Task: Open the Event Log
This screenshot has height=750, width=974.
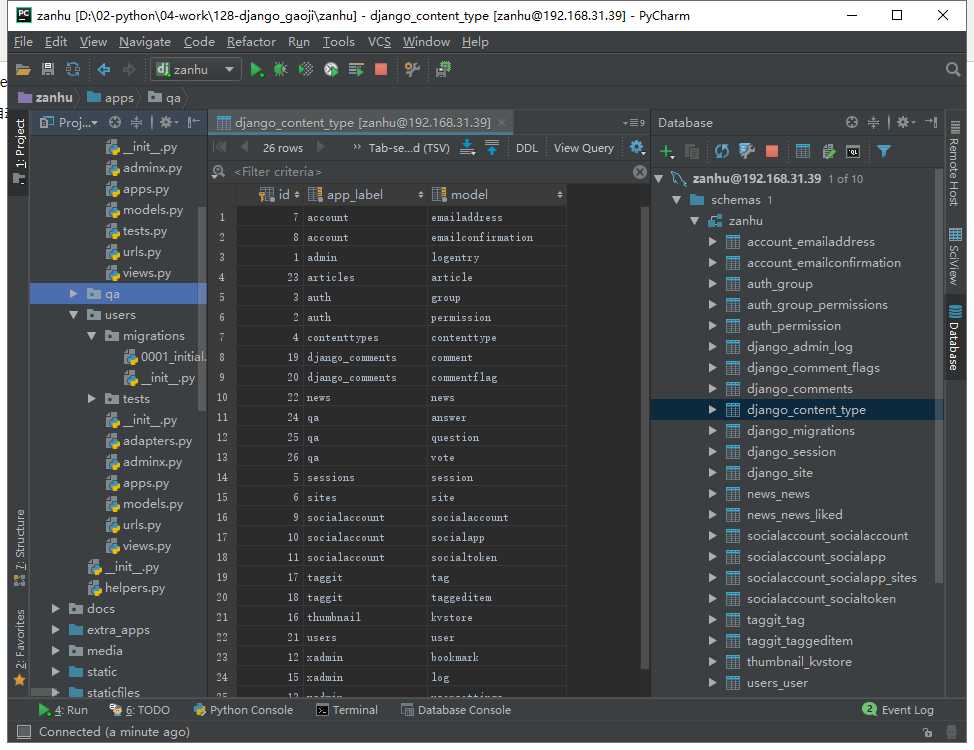Action: pos(898,710)
